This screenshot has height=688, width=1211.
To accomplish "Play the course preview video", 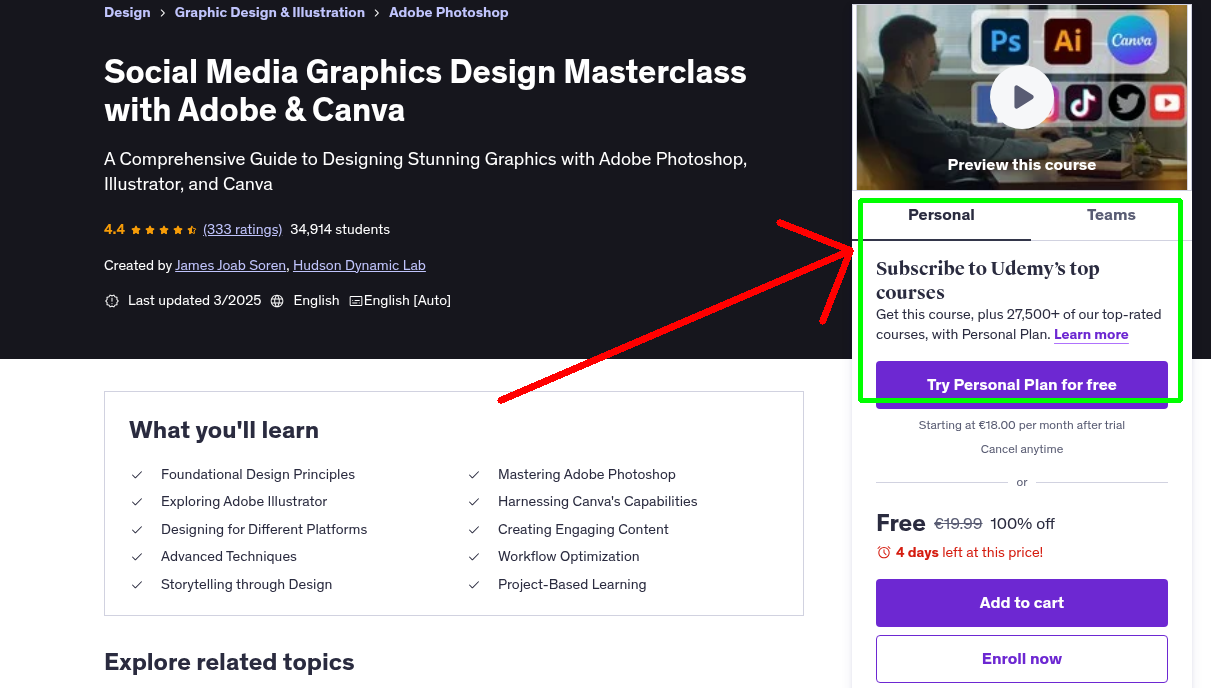I will (x=1022, y=97).
